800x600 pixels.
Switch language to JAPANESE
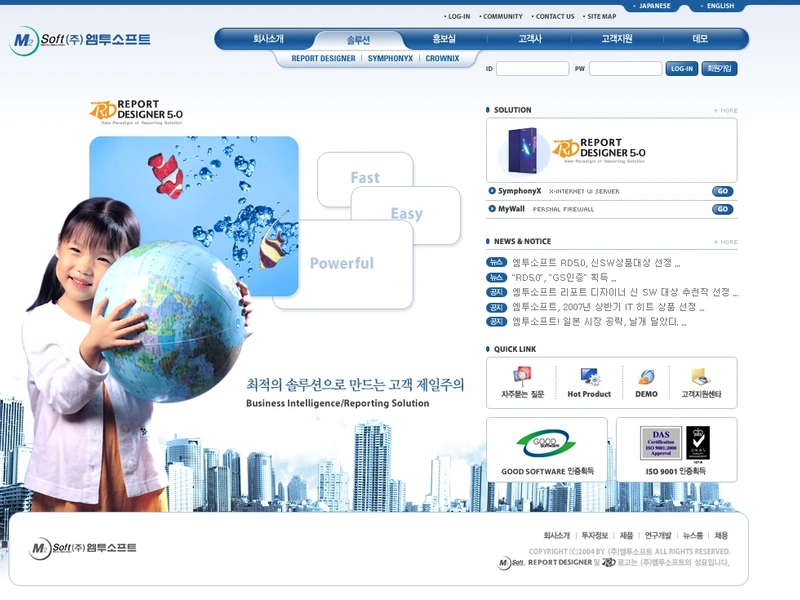[655, 6]
